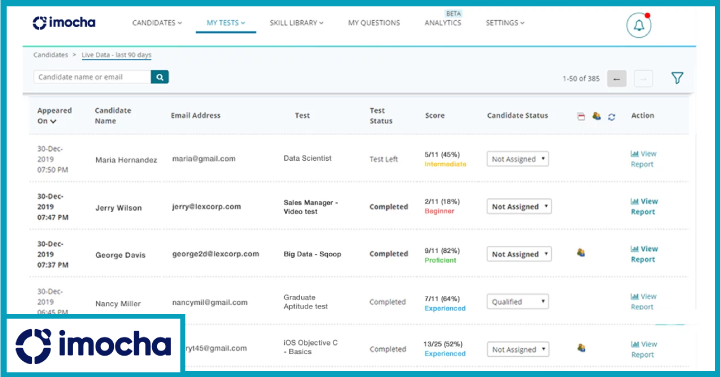Click Graduate Aptitude test cell
720x377 pixels.
(x=305, y=302)
